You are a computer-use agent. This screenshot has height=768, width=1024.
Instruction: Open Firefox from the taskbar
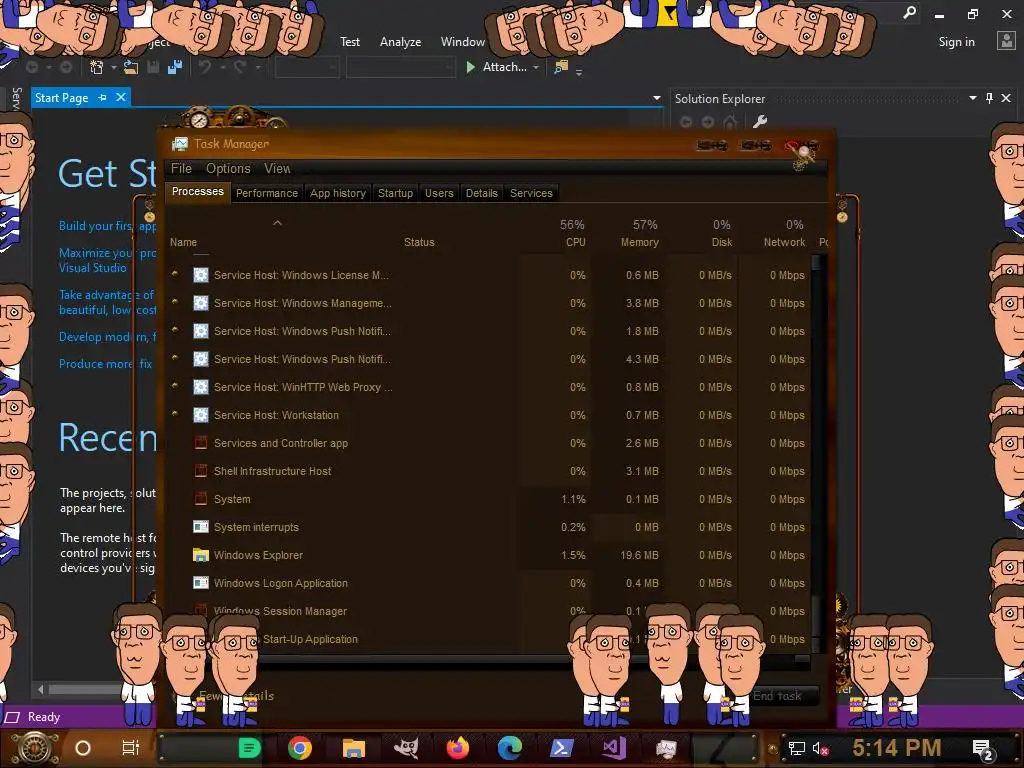point(458,748)
